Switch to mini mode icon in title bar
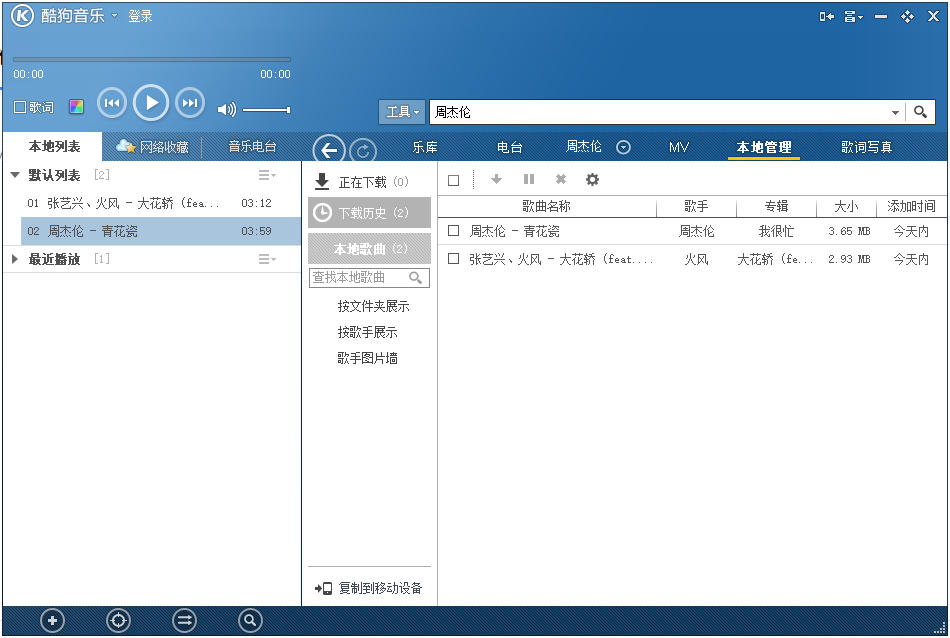The width and height of the screenshot is (950, 638). click(x=826, y=16)
